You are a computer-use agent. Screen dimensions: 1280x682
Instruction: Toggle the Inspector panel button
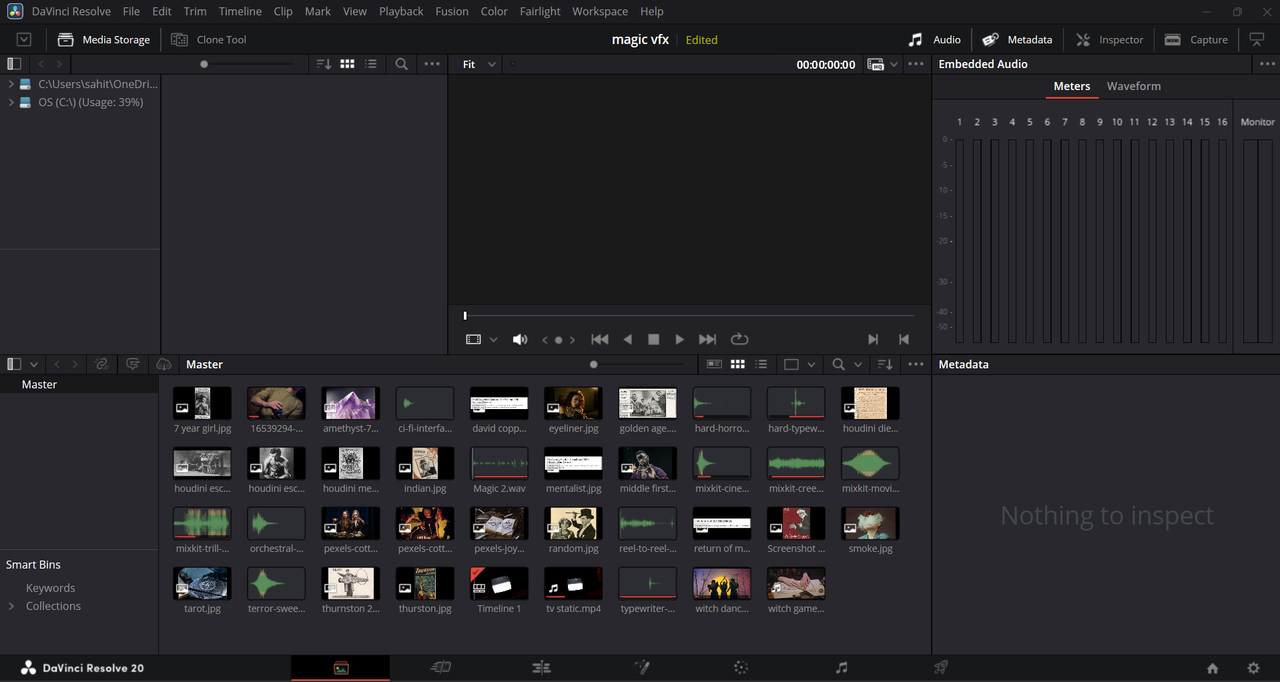[x=1110, y=40]
